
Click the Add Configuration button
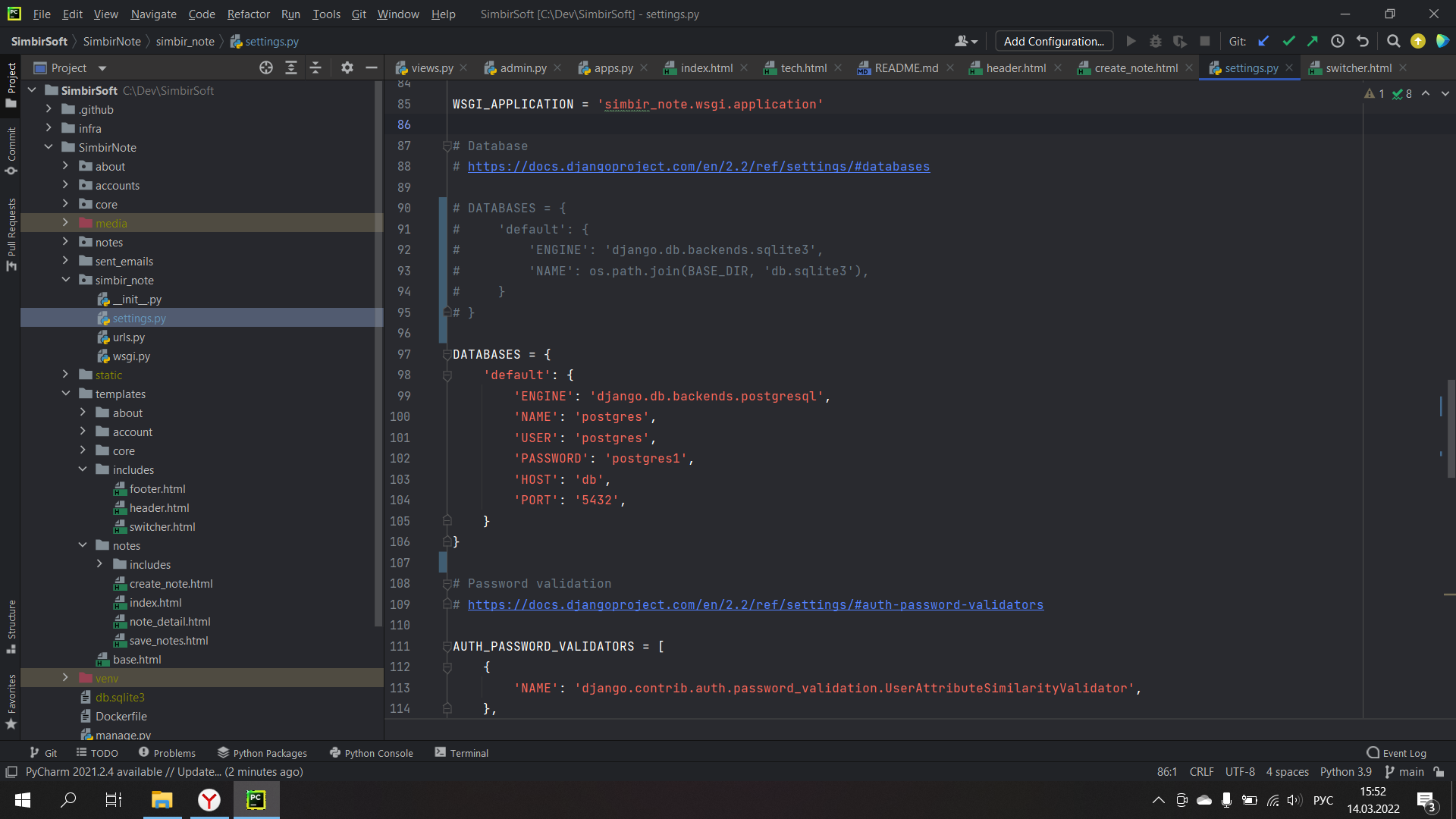click(x=1053, y=41)
